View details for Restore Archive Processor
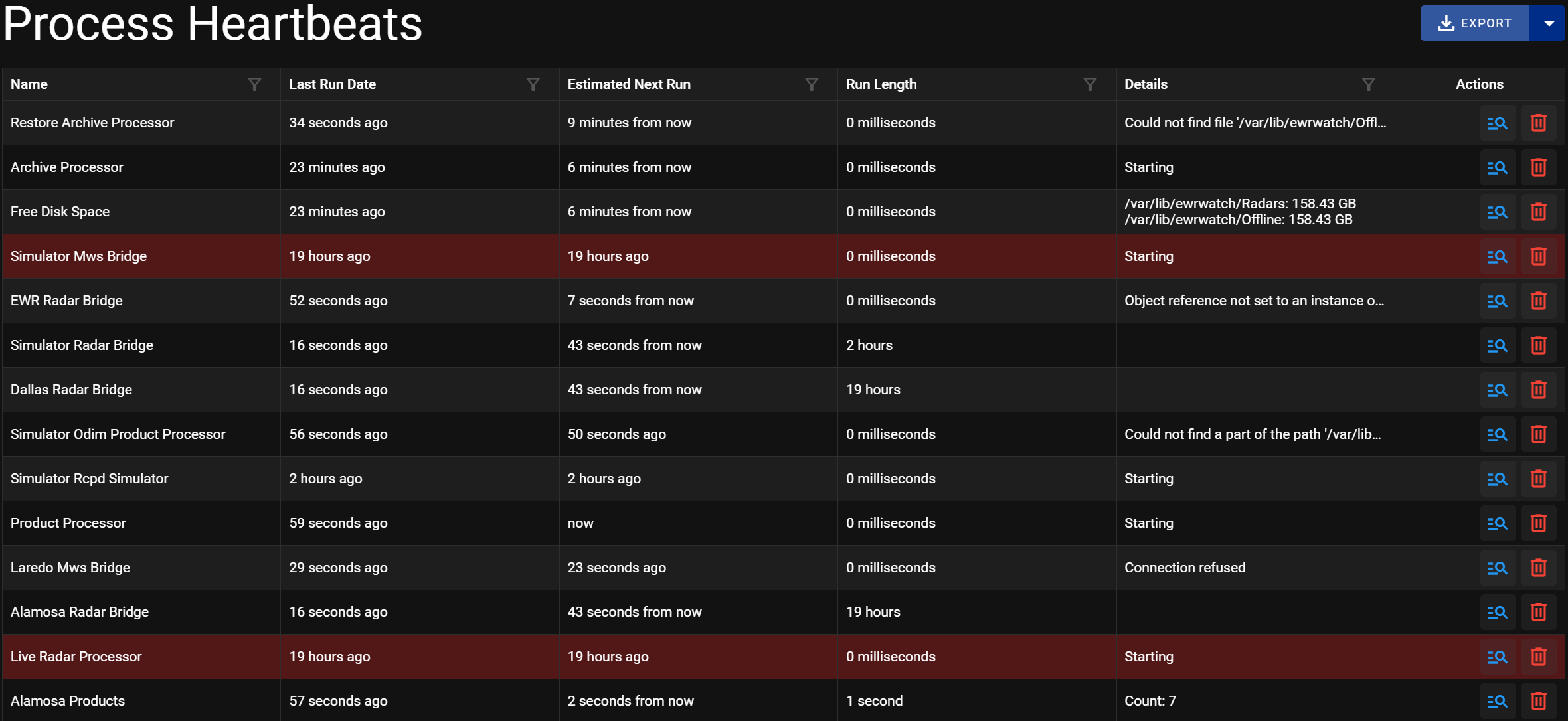The width and height of the screenshot is (1568, 721). pos(1497,123)
